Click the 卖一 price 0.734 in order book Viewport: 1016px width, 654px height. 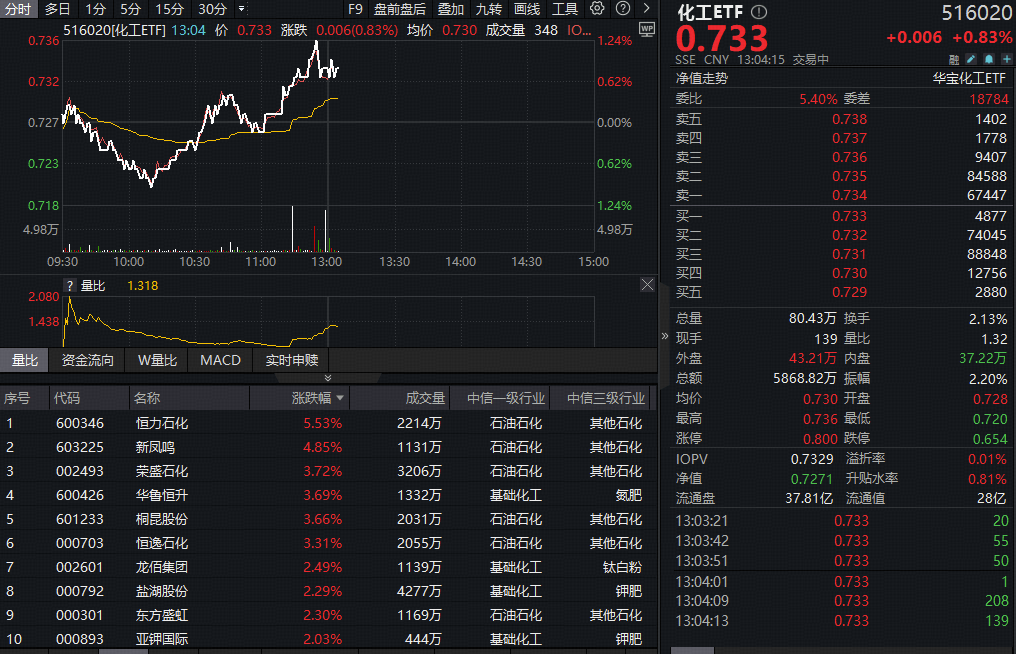(x=849, y=195)
